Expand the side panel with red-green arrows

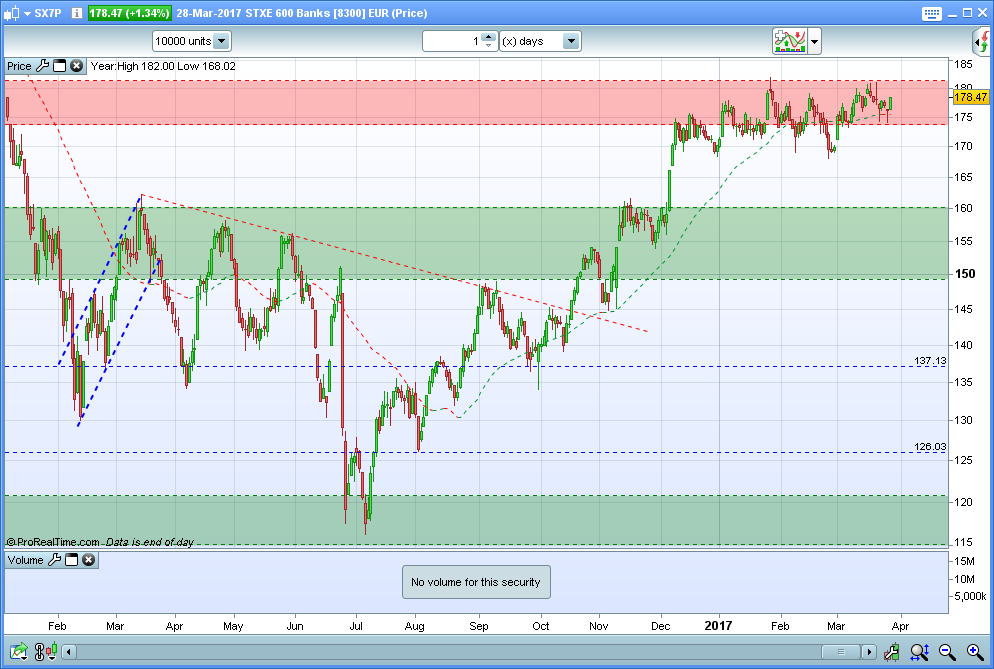[981, 42]
